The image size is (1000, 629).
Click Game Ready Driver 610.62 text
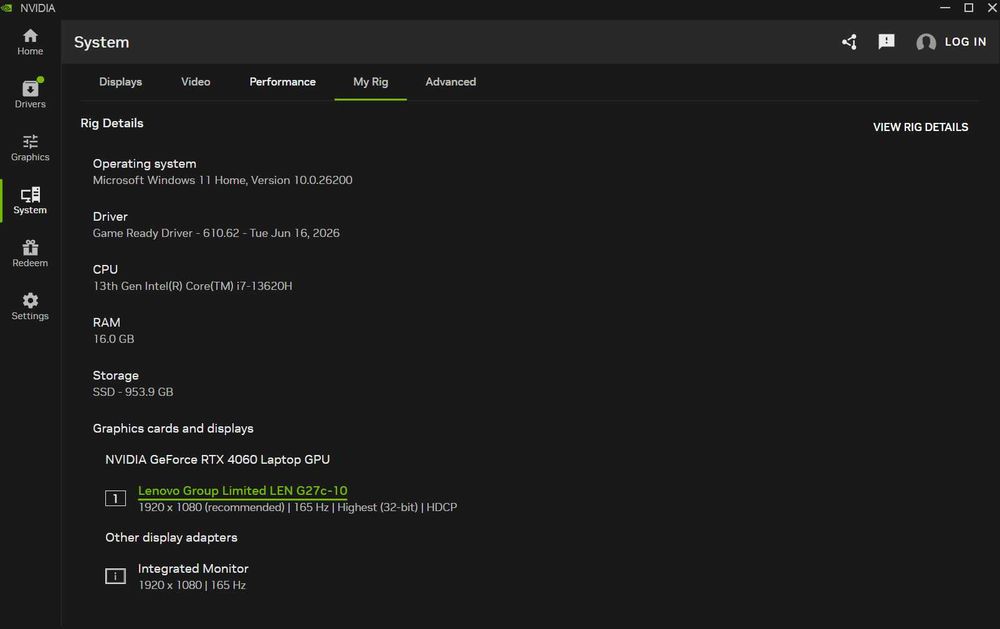tap(216, 233)
